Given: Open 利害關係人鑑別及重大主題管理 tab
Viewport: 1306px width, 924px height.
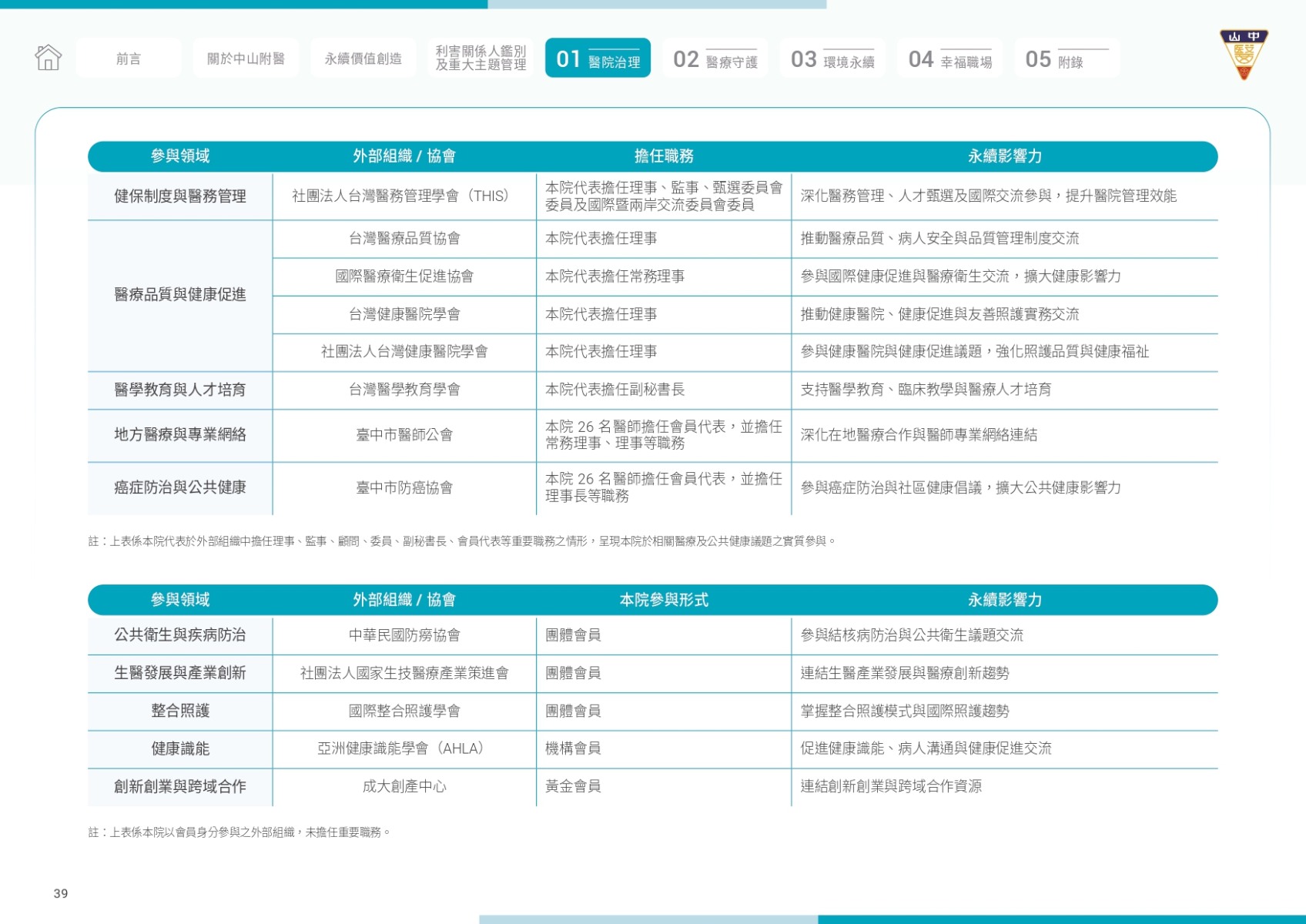Looking at the screenshot, I should pyautogui.click(x=481, y=59).
